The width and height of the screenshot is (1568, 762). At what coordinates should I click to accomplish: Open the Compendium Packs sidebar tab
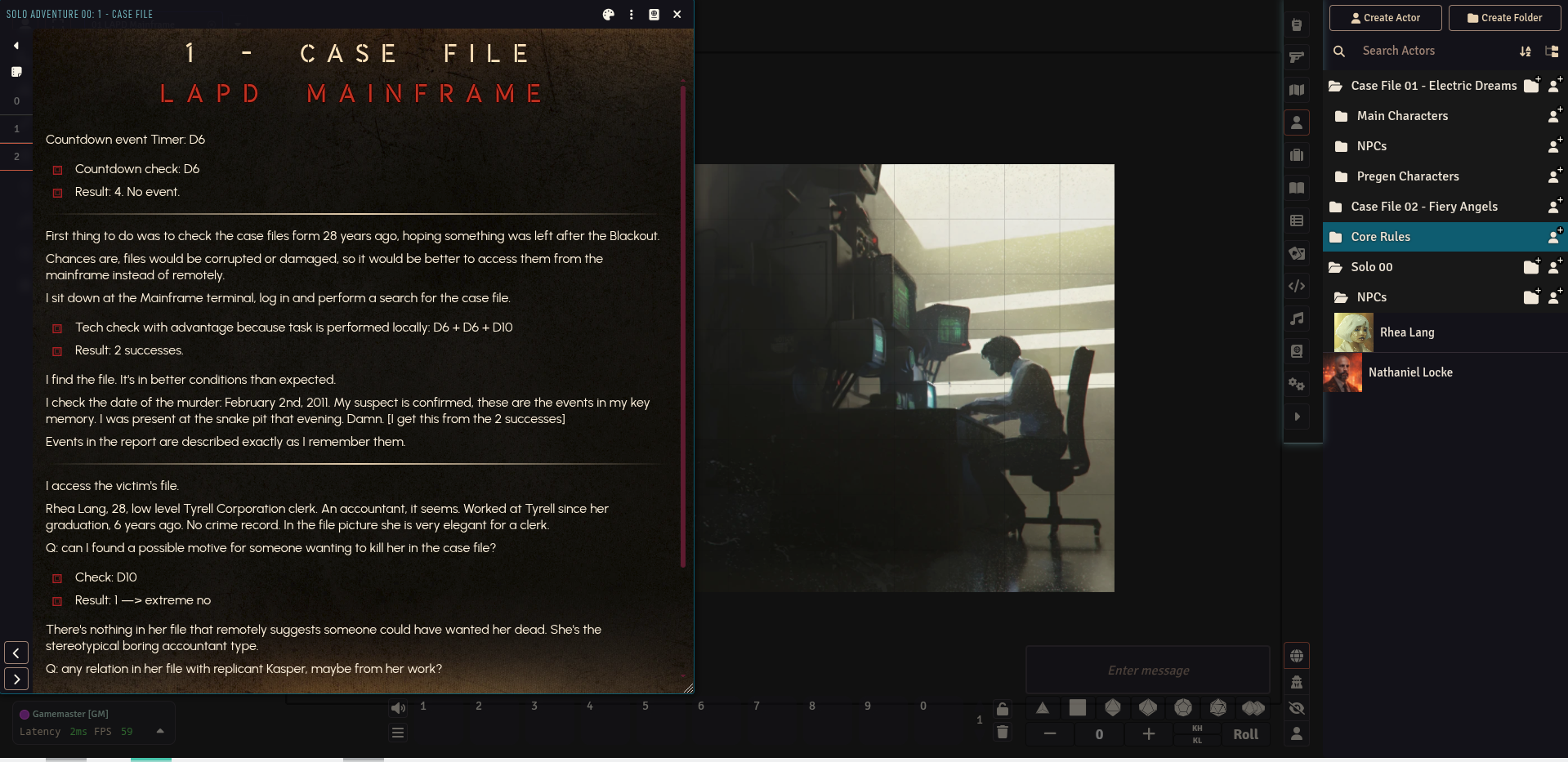[1296, 351]
